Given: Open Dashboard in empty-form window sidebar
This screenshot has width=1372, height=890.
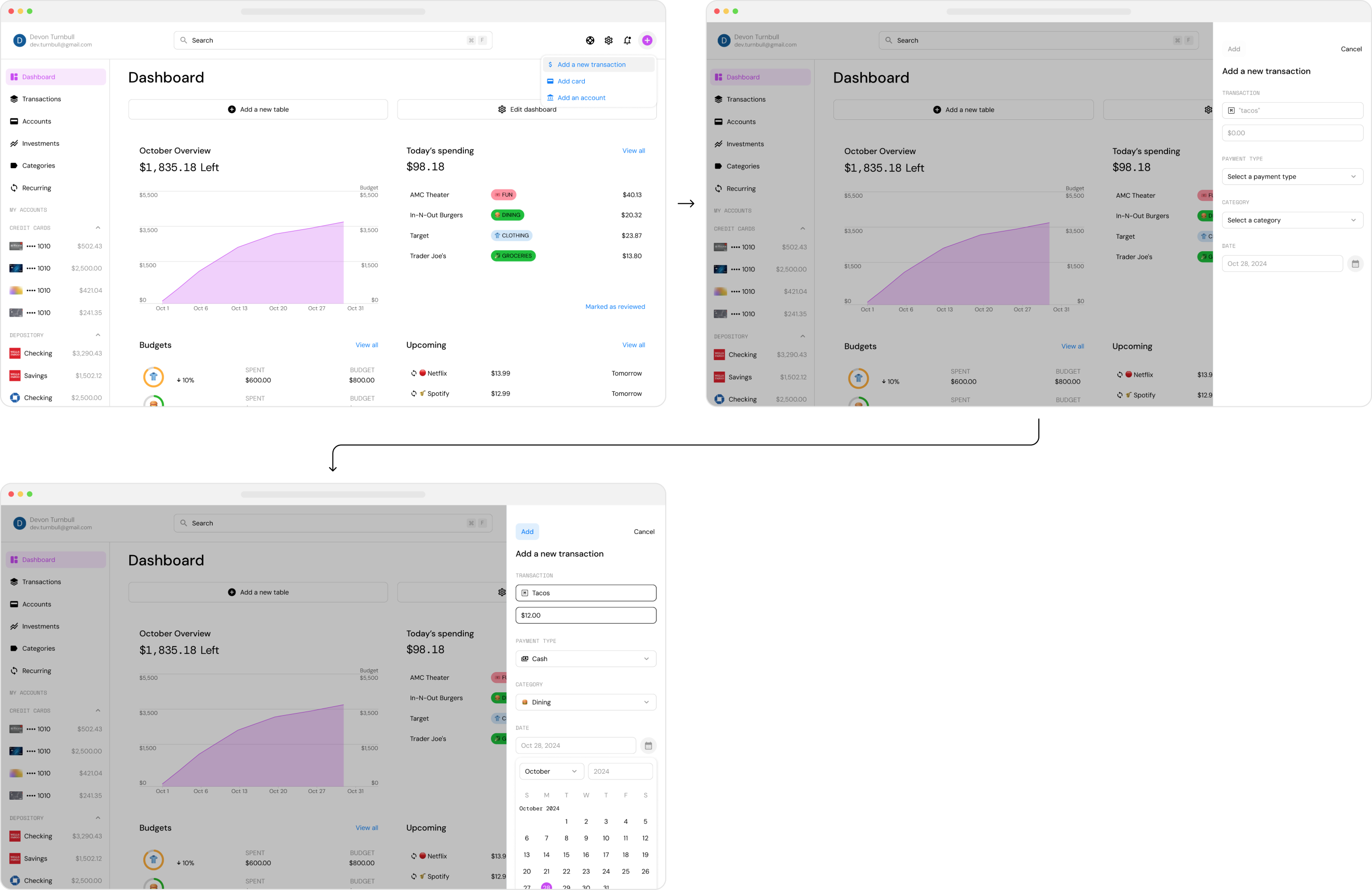Looking at the screenshot, I should [760, 77].
